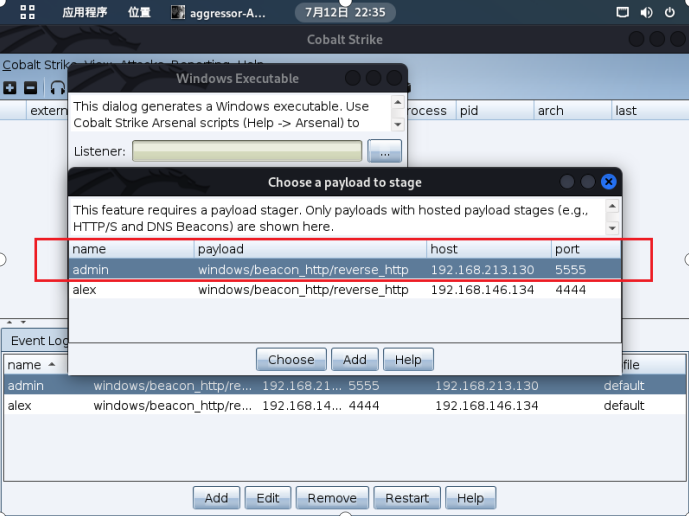Click the pid column header
This screenshot has height=516, width=689.
[x=495, y=110]
